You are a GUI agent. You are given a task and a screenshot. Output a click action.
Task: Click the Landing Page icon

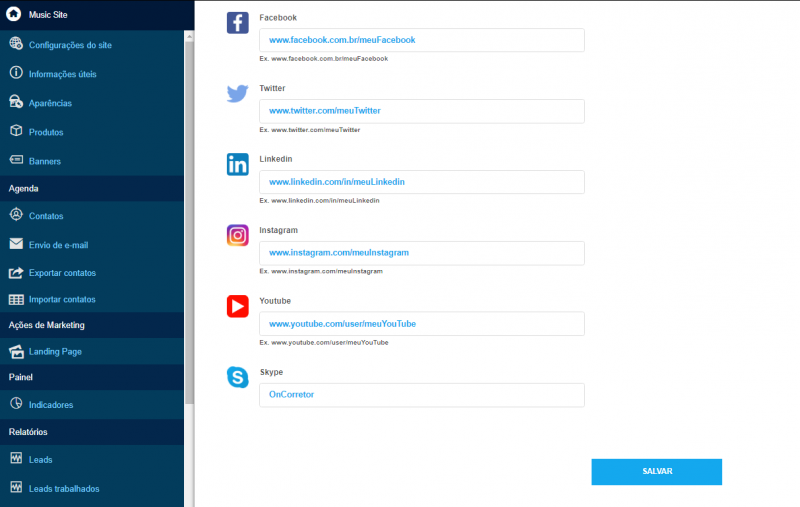click(16, 351)
